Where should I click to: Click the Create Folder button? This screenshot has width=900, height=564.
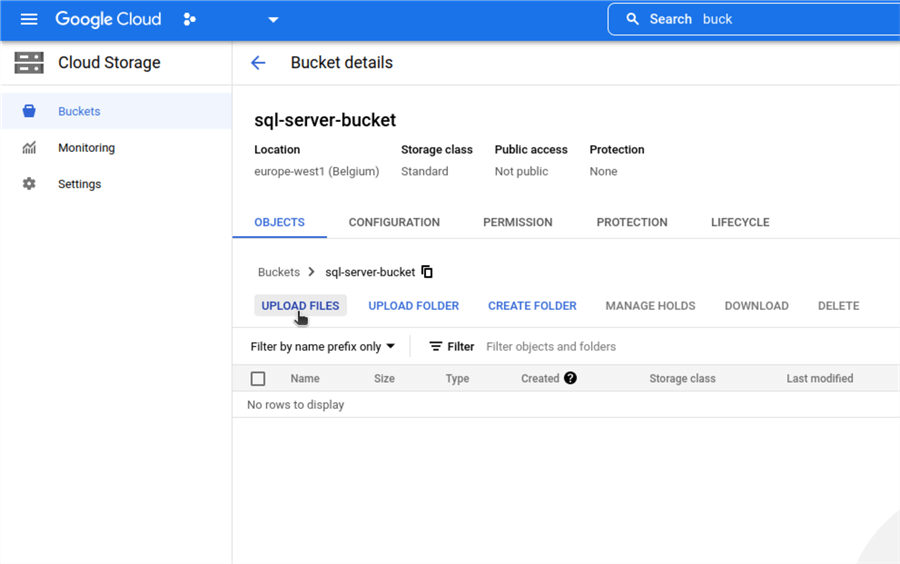532,306
